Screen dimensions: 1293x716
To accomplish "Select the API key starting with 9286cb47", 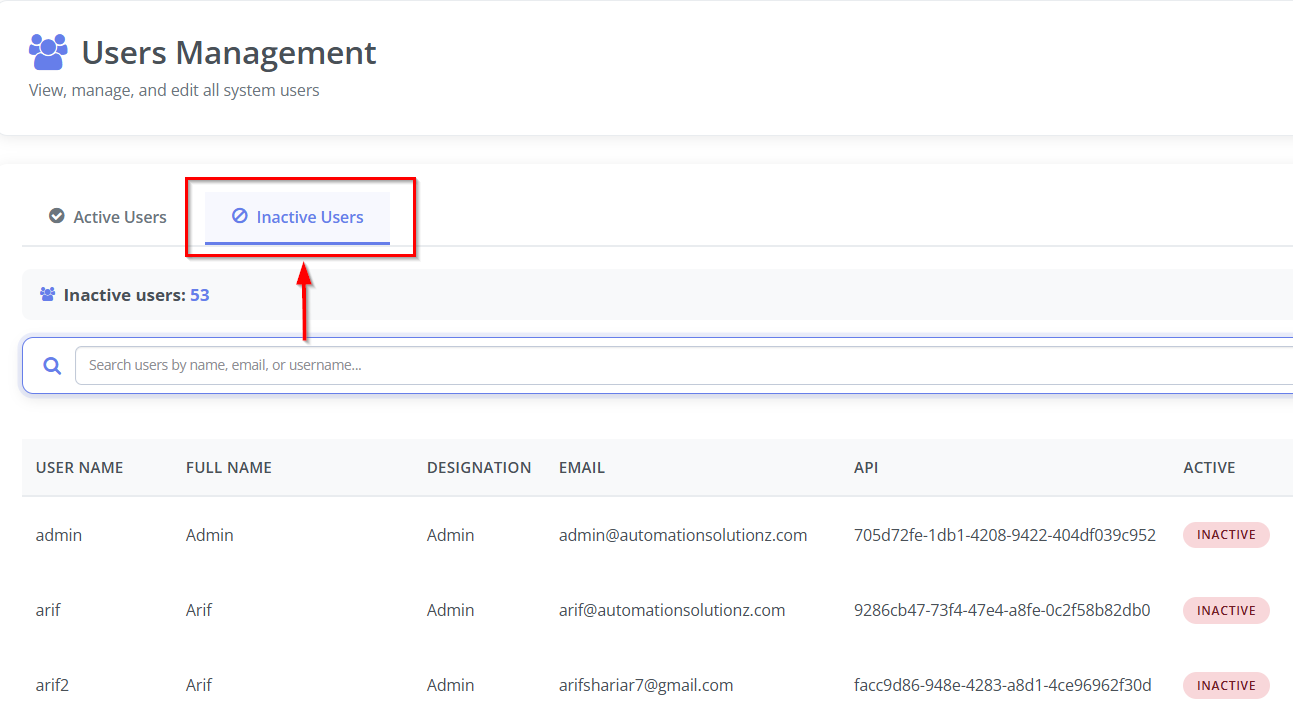I will [1001, 610].
